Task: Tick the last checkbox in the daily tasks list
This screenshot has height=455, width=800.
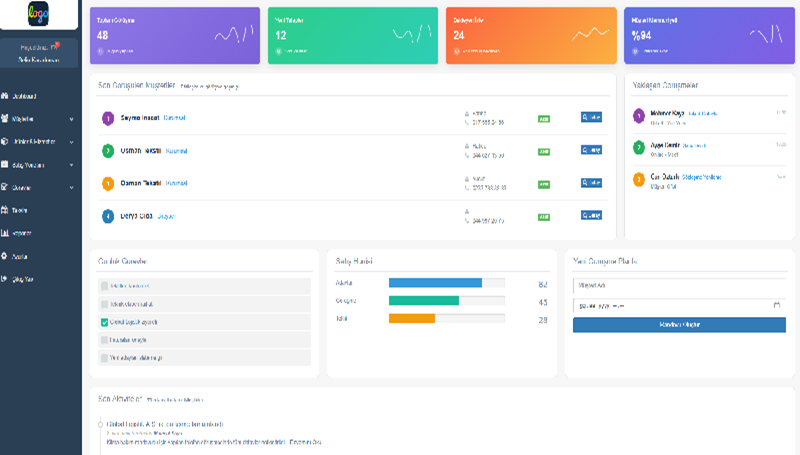Action: 105,358
